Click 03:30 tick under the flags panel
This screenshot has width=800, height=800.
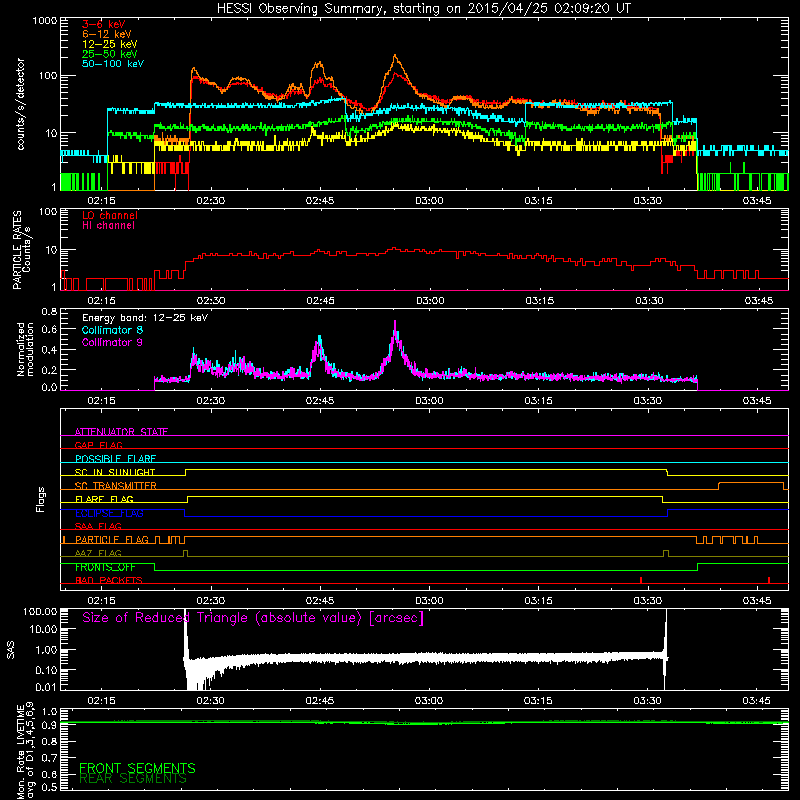[x=647, y=601]
